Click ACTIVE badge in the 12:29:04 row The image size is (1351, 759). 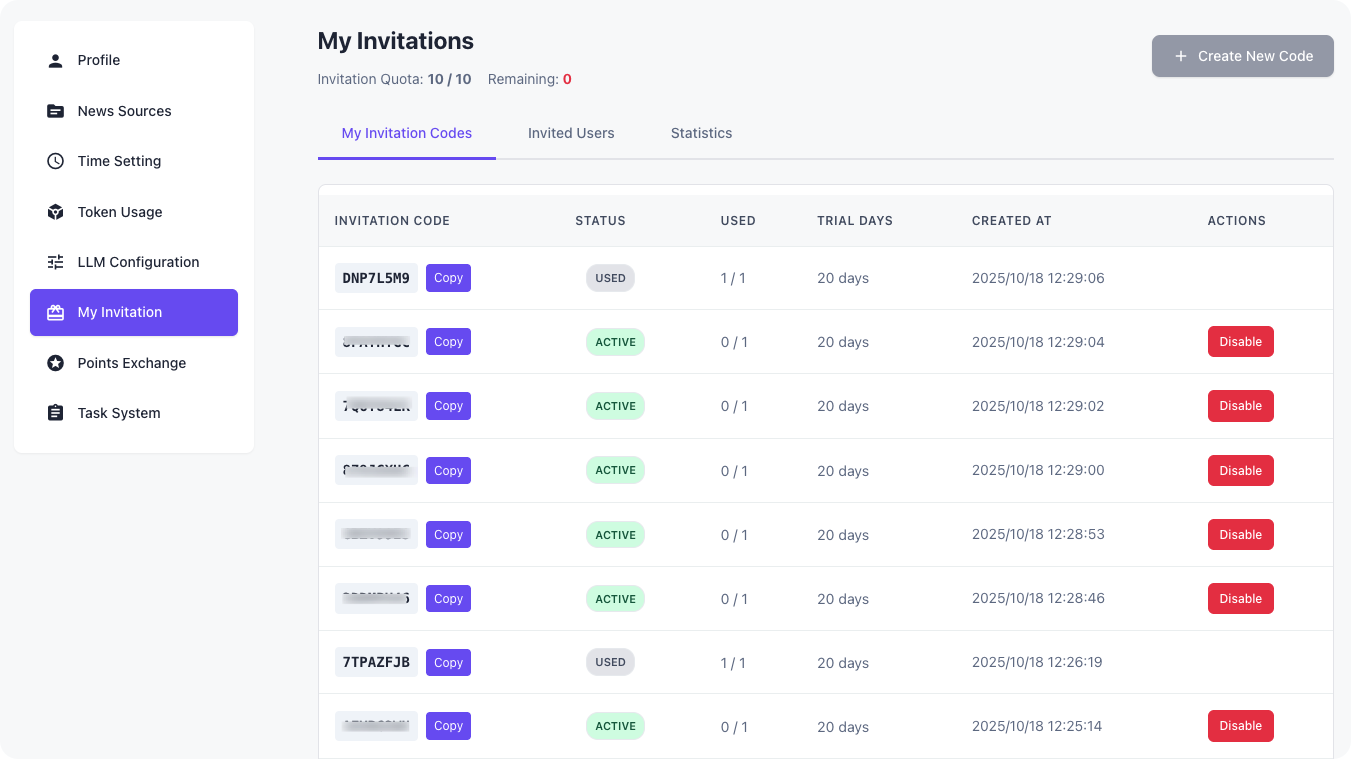pos(615,342)
